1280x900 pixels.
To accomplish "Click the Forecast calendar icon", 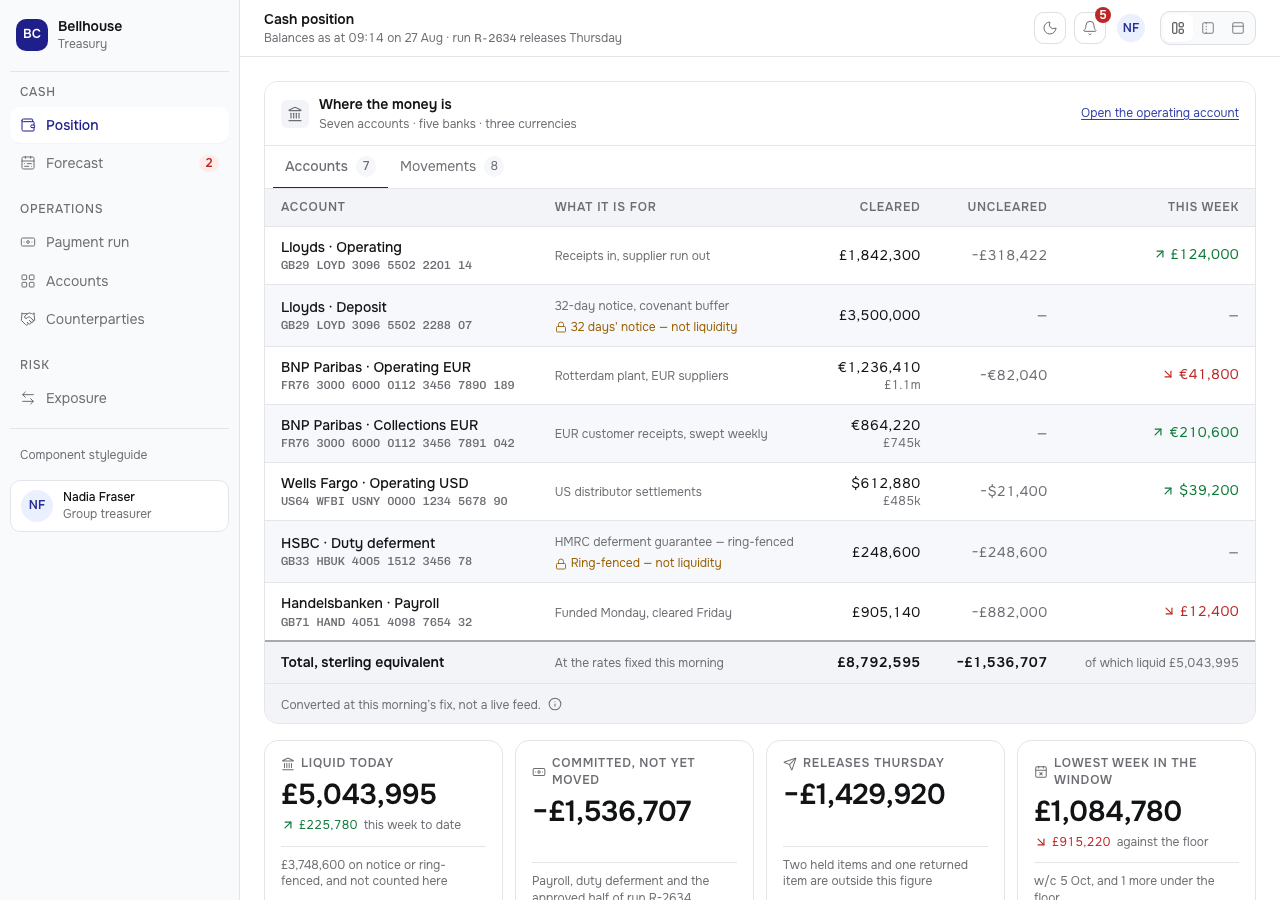I will click(28, 163).
